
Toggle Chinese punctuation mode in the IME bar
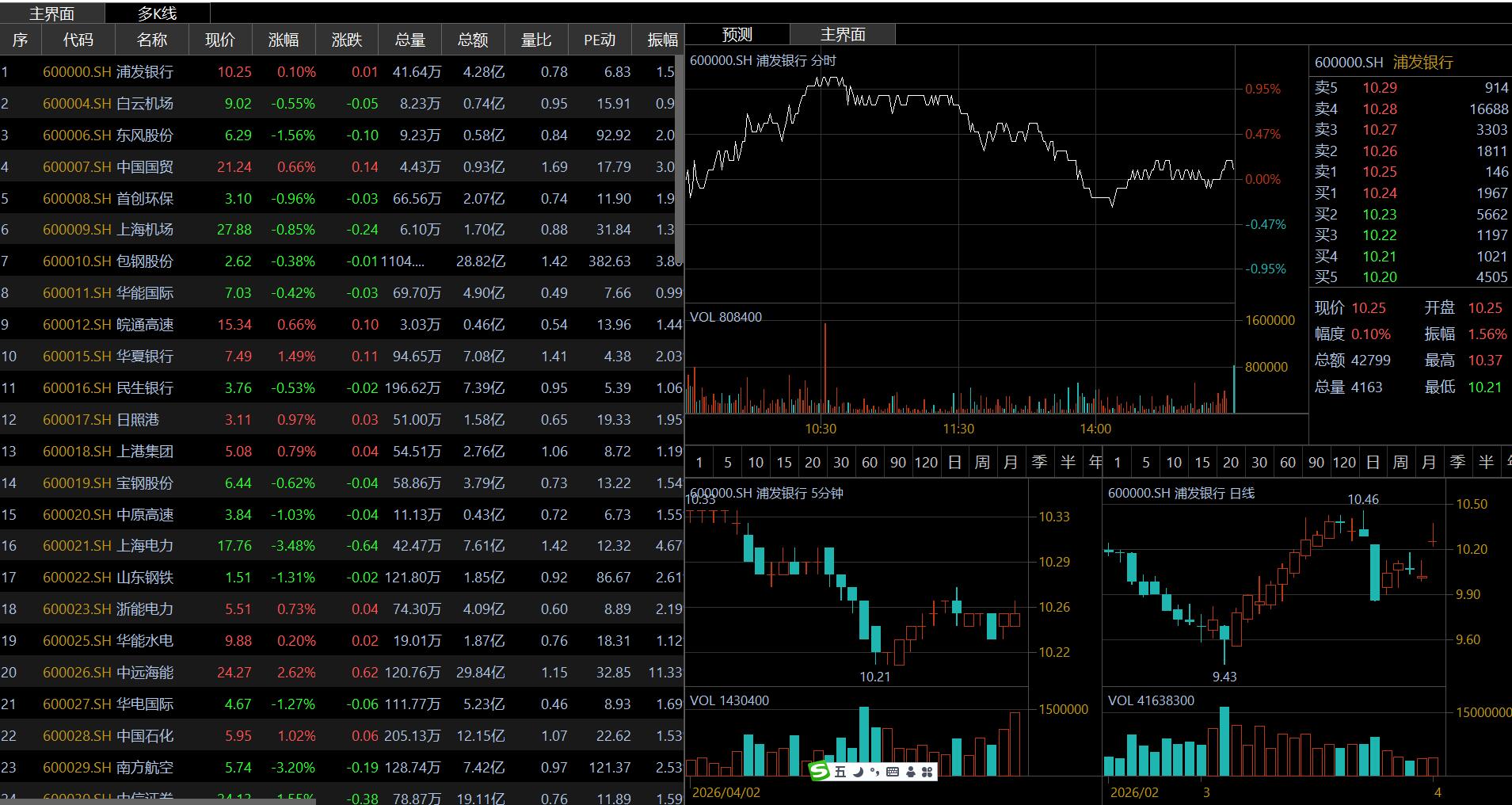(x=874, y=772)
